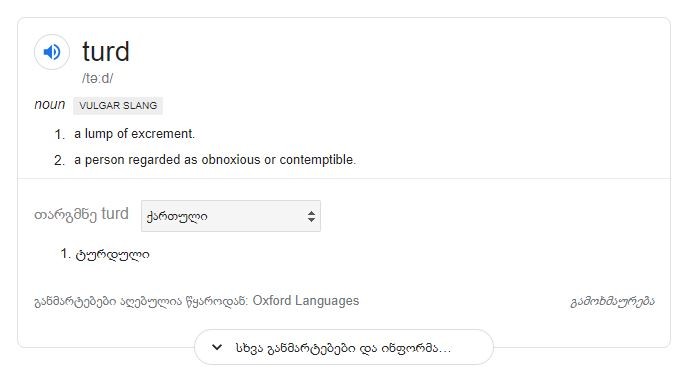Click the definition a lump of excrement
Image resolution: width=689 pixels, height=368 pixels.
pos(134,134)
